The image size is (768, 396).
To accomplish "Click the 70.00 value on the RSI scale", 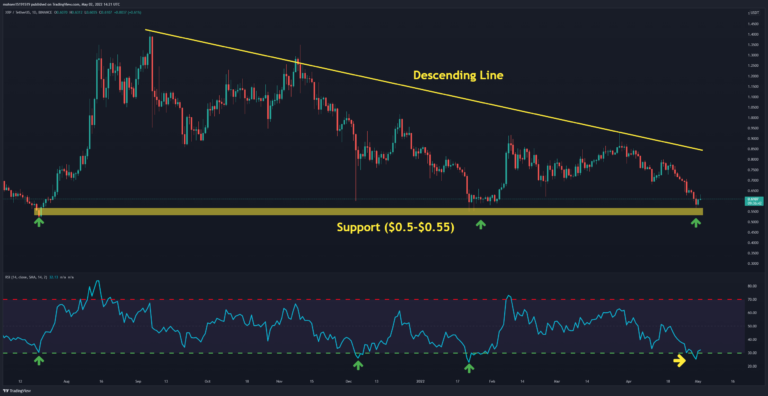I will pyautogui.click(x=751, y=299).
